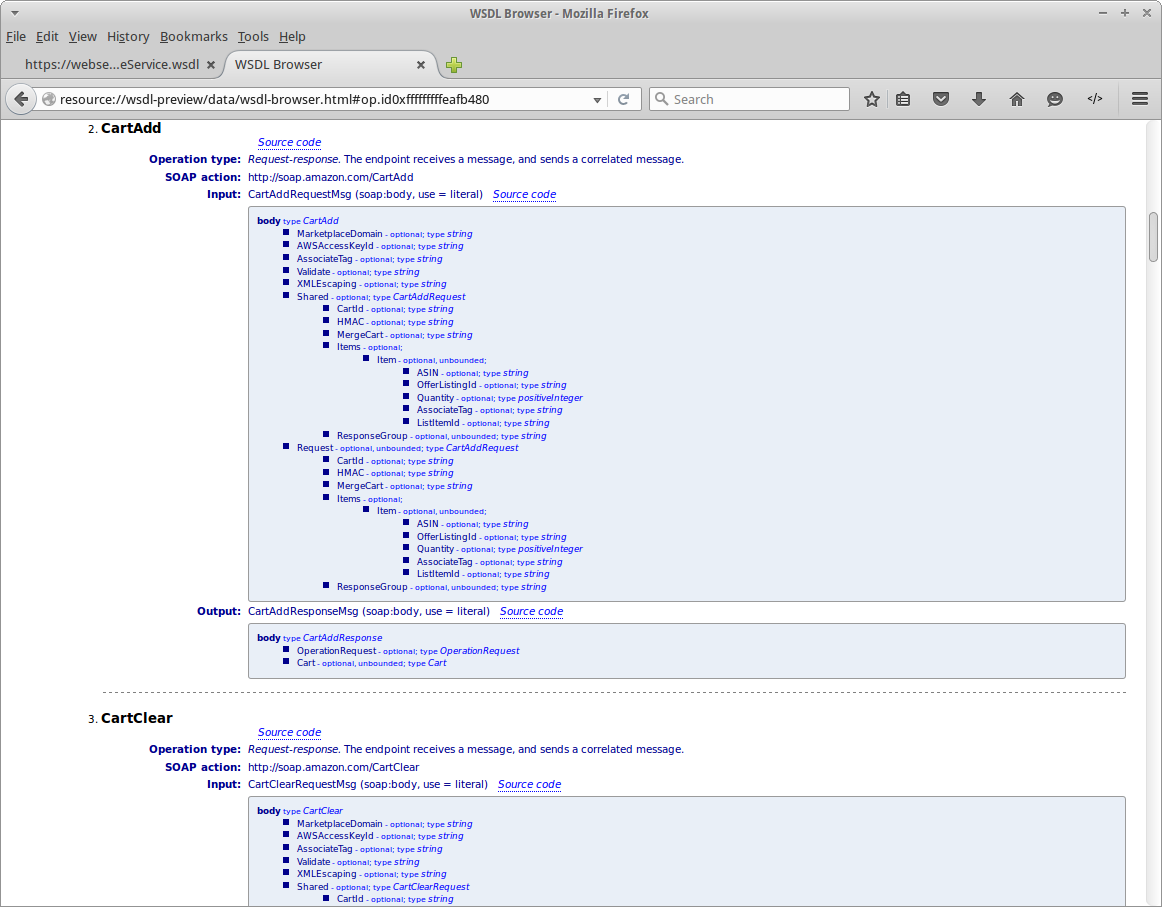Image resolution: width=1162 pixels, height=907 pixels.
Task: Select the http://soap.amazon.com/CartClear SOAP action text
Action: point(333,767)
